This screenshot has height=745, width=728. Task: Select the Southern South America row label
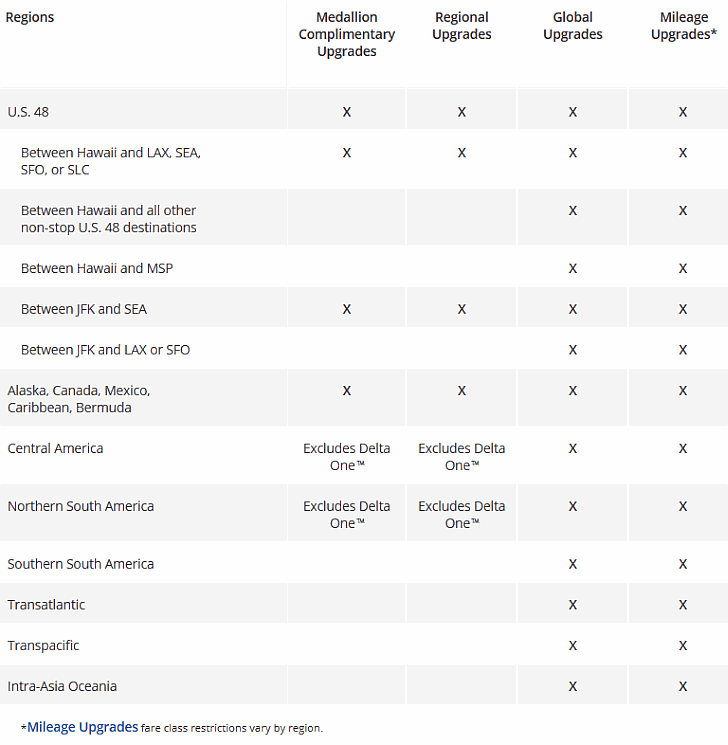point(81,564)
